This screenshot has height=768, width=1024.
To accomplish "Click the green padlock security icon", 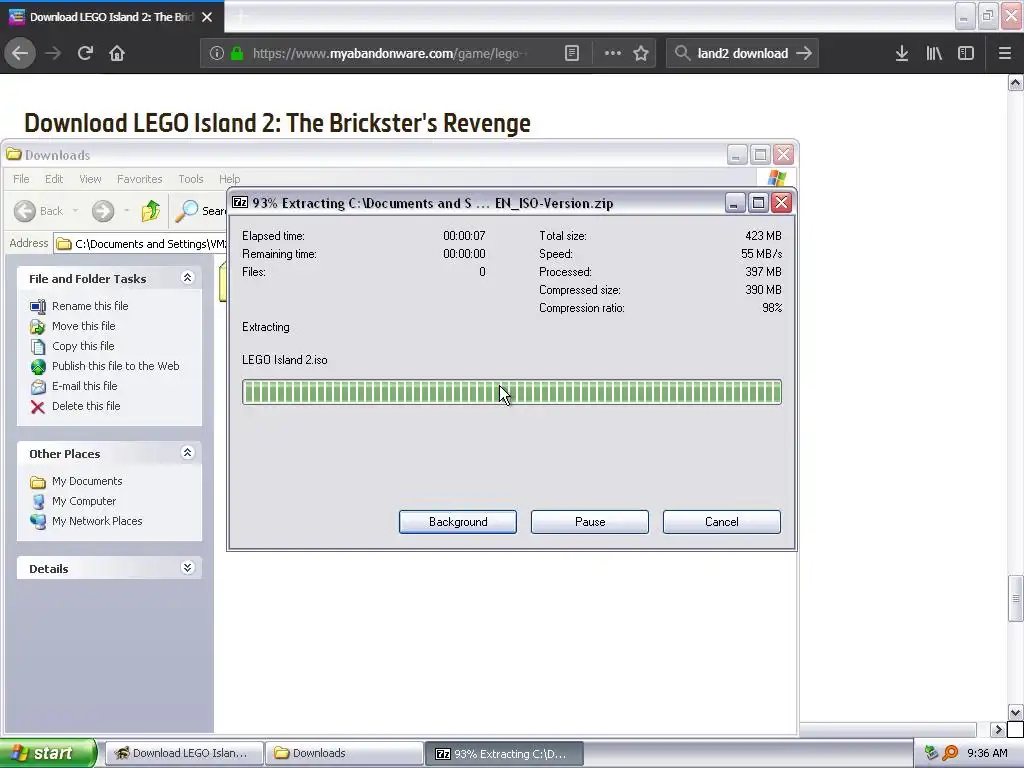I will click(x=237, y=53).
